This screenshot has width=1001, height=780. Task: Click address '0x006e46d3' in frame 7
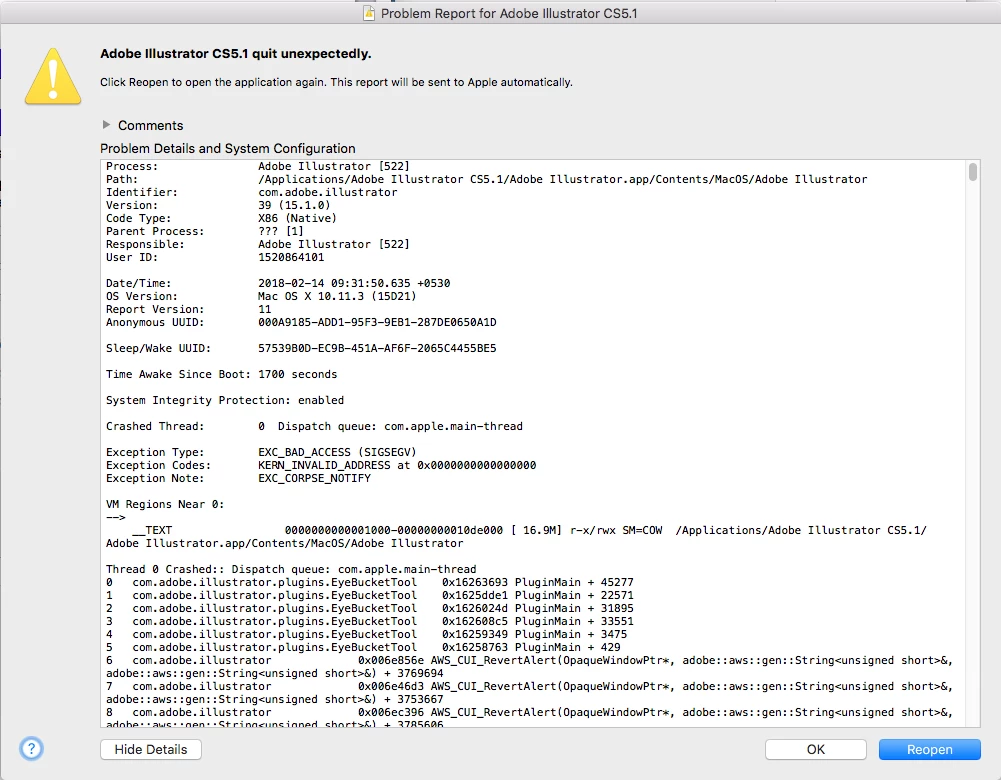tap(391, 686)
